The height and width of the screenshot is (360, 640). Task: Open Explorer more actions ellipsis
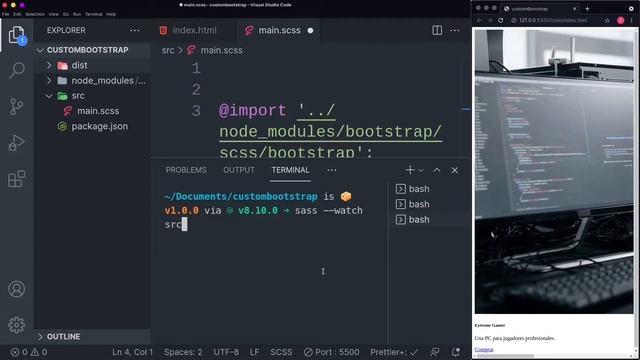pyautogui.click(x=135, y=31)
